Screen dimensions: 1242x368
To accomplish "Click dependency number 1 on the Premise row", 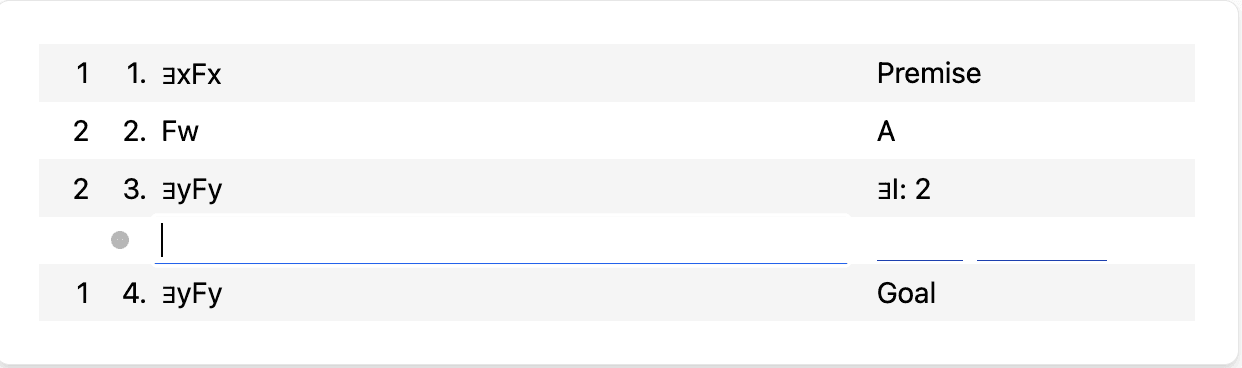I will pos(82,74).
